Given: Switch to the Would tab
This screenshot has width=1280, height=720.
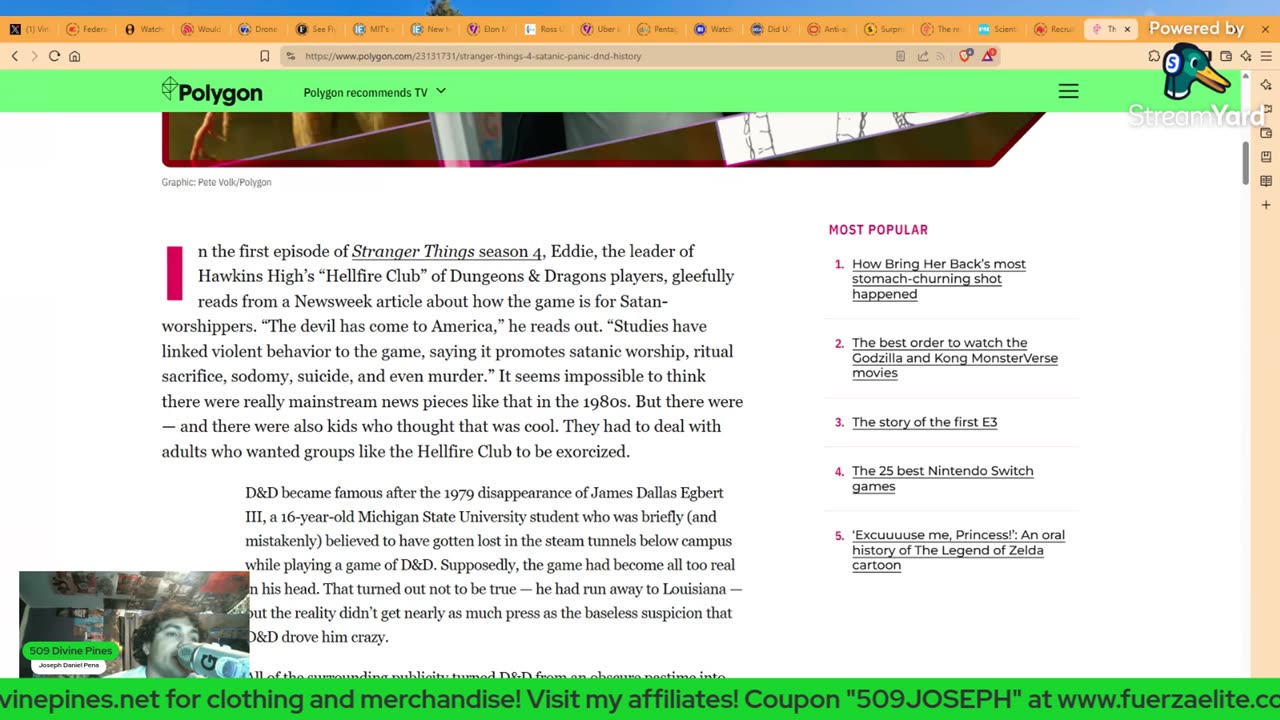Looking at the screenshot, I should (x=201, y=29).
